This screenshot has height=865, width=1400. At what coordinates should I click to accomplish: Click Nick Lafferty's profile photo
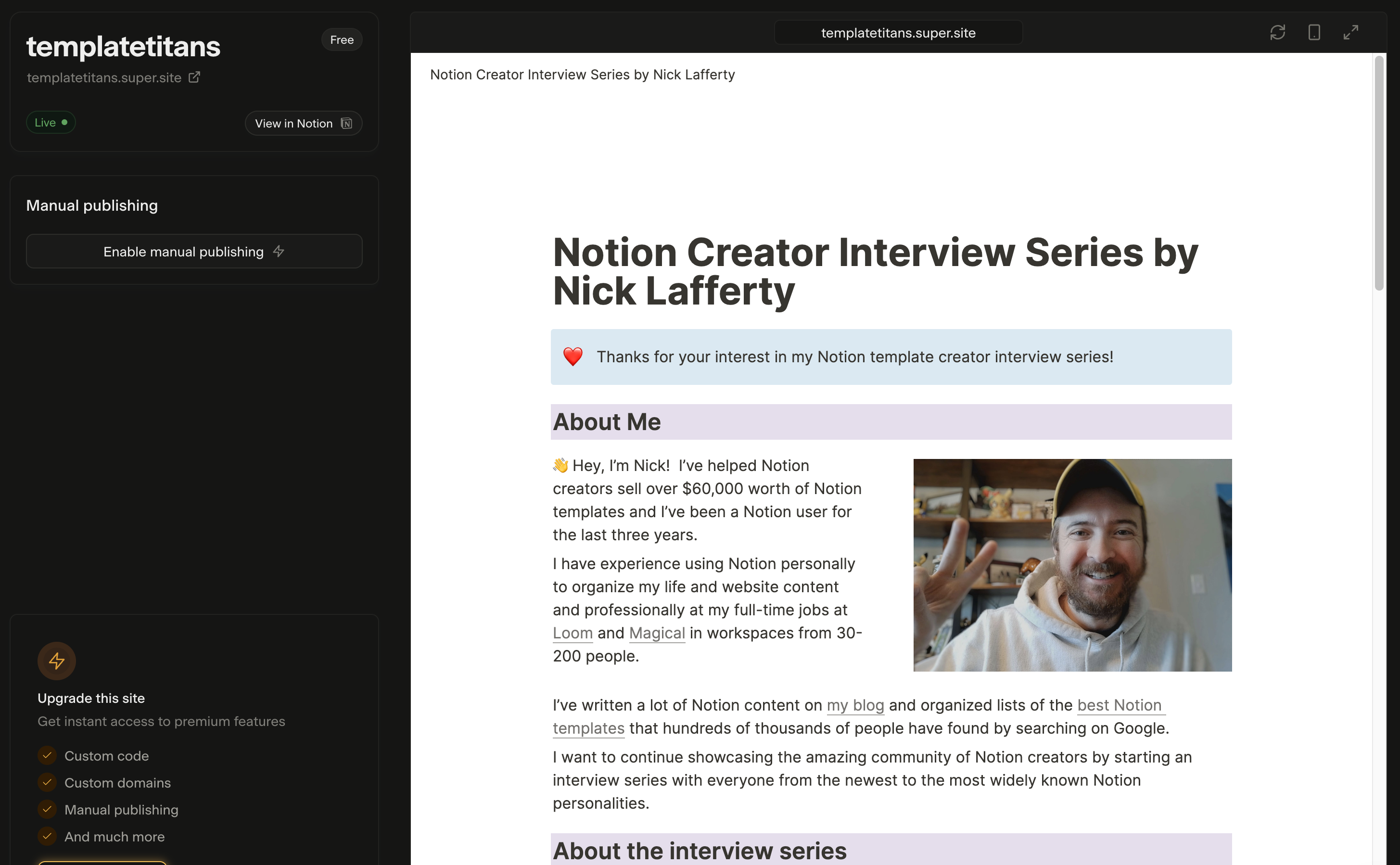point(1072,565)
